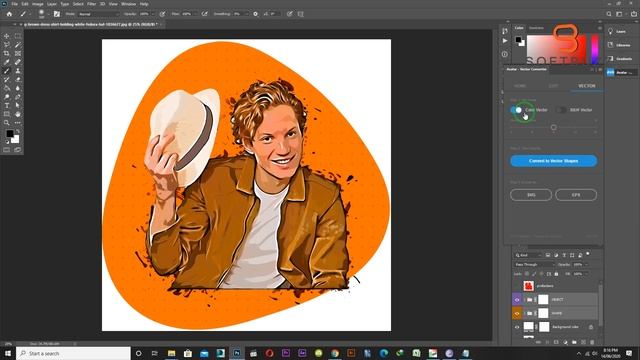Select the Eyedropper tool
The width and height of the screenshot is (640, 360).
pyautogui.click(x=7, y=62)
